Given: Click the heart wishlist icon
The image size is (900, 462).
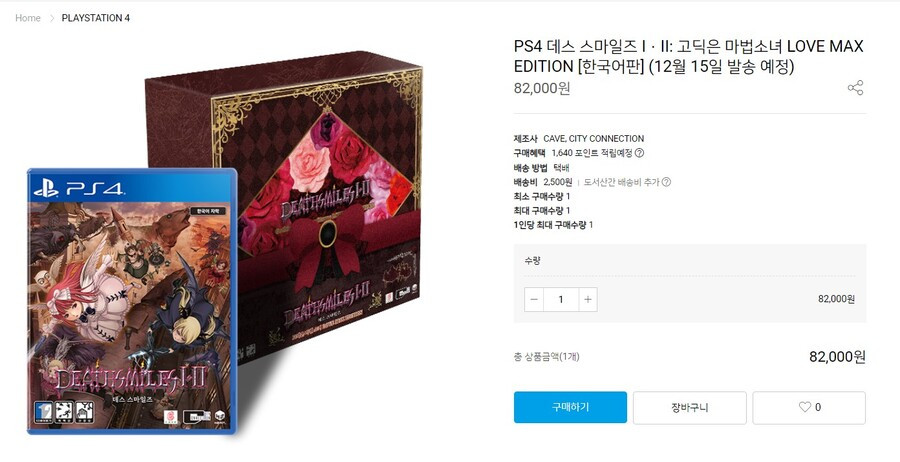Looking at the screenshot, I should [x=805, y=407].
